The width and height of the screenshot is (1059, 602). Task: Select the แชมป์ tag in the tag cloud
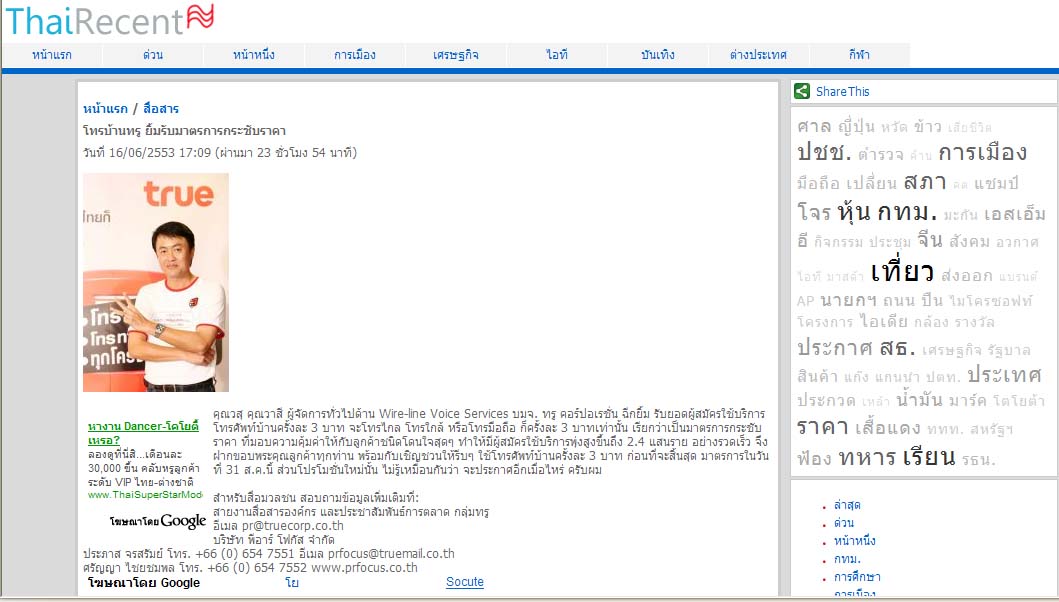[996, 183]
